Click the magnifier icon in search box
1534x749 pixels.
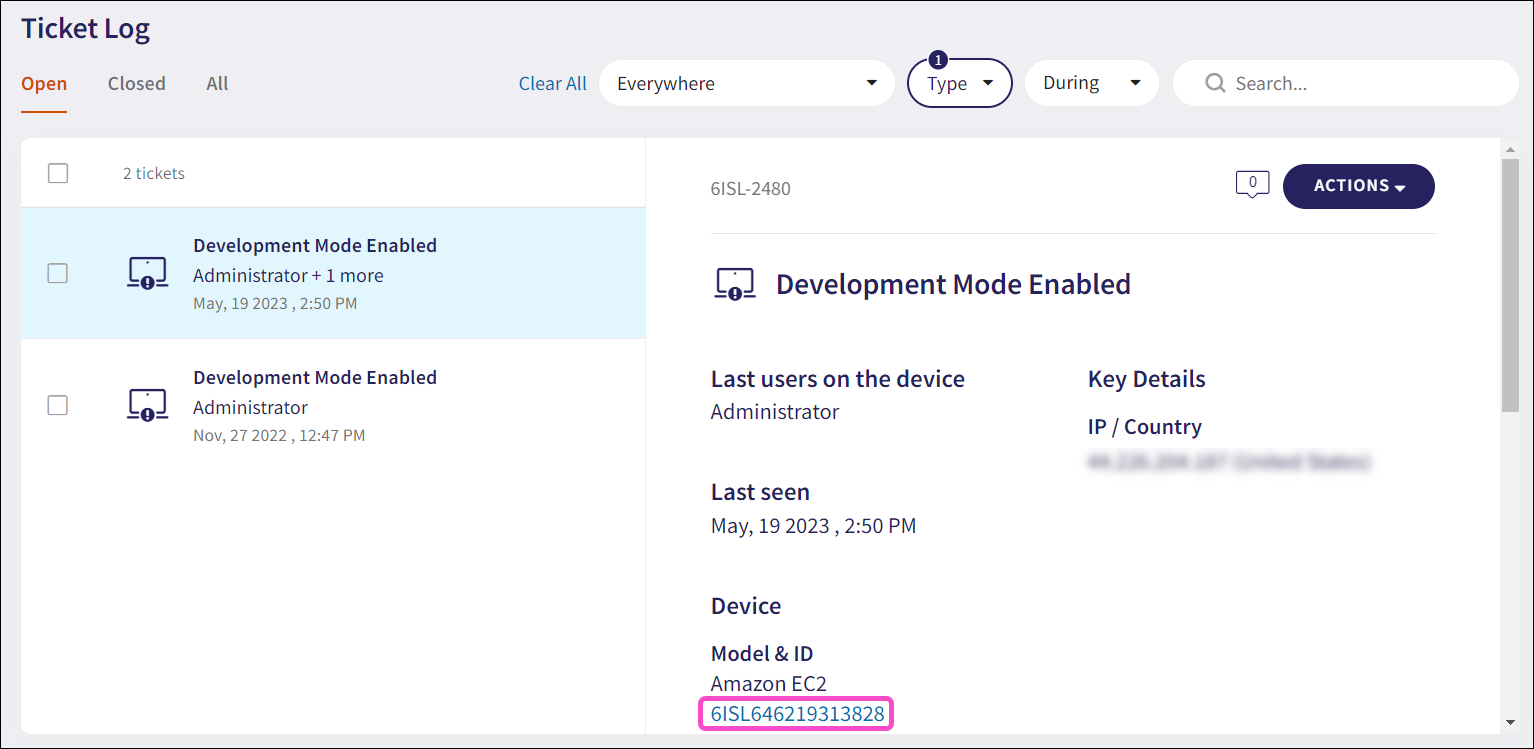(1215, 83)
